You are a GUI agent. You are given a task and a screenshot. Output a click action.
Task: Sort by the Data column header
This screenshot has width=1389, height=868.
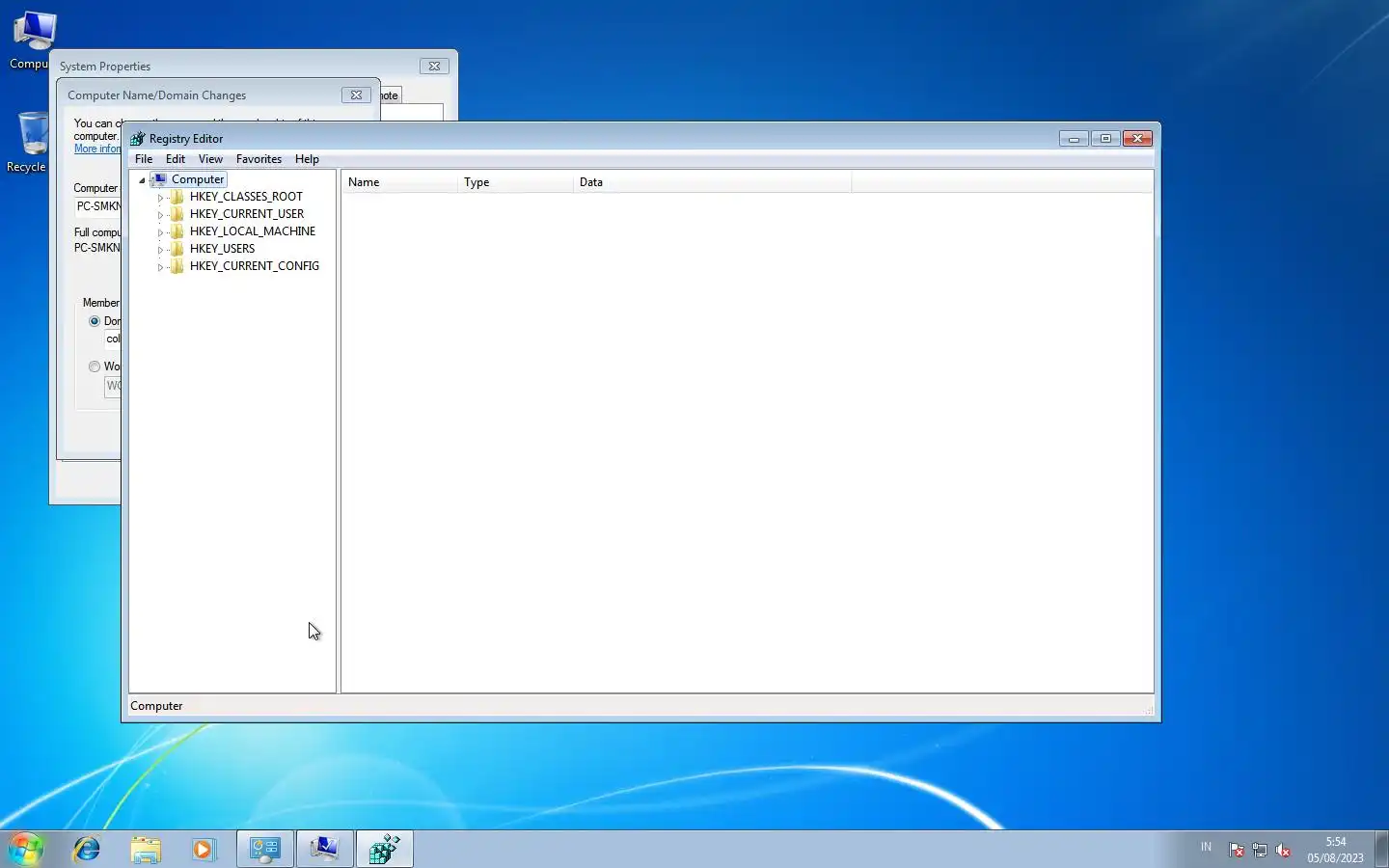click(712, 182)
